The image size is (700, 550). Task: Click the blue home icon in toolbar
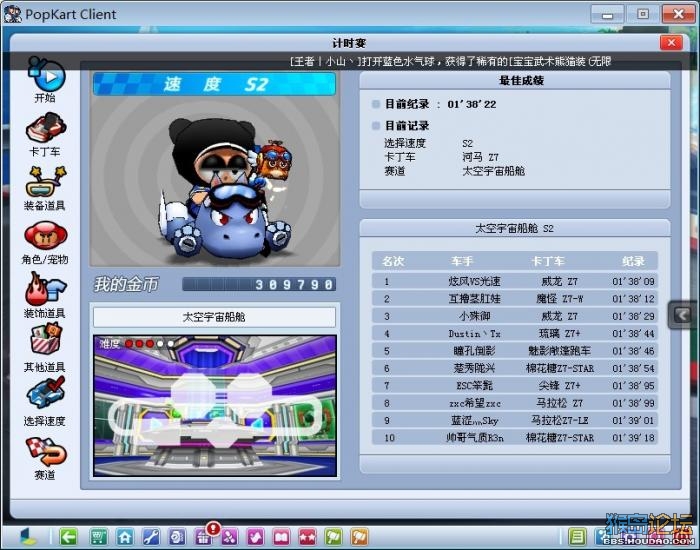(x=125, y=536)
